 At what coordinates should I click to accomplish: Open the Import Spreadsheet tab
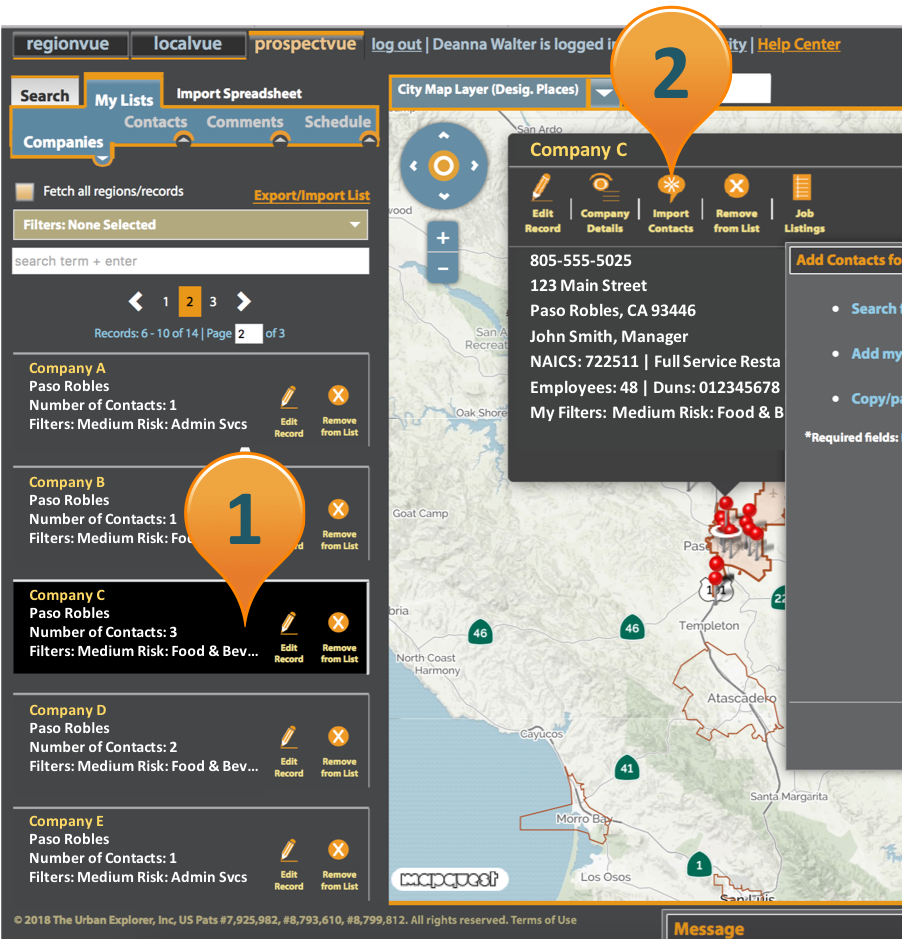(239, 93)
